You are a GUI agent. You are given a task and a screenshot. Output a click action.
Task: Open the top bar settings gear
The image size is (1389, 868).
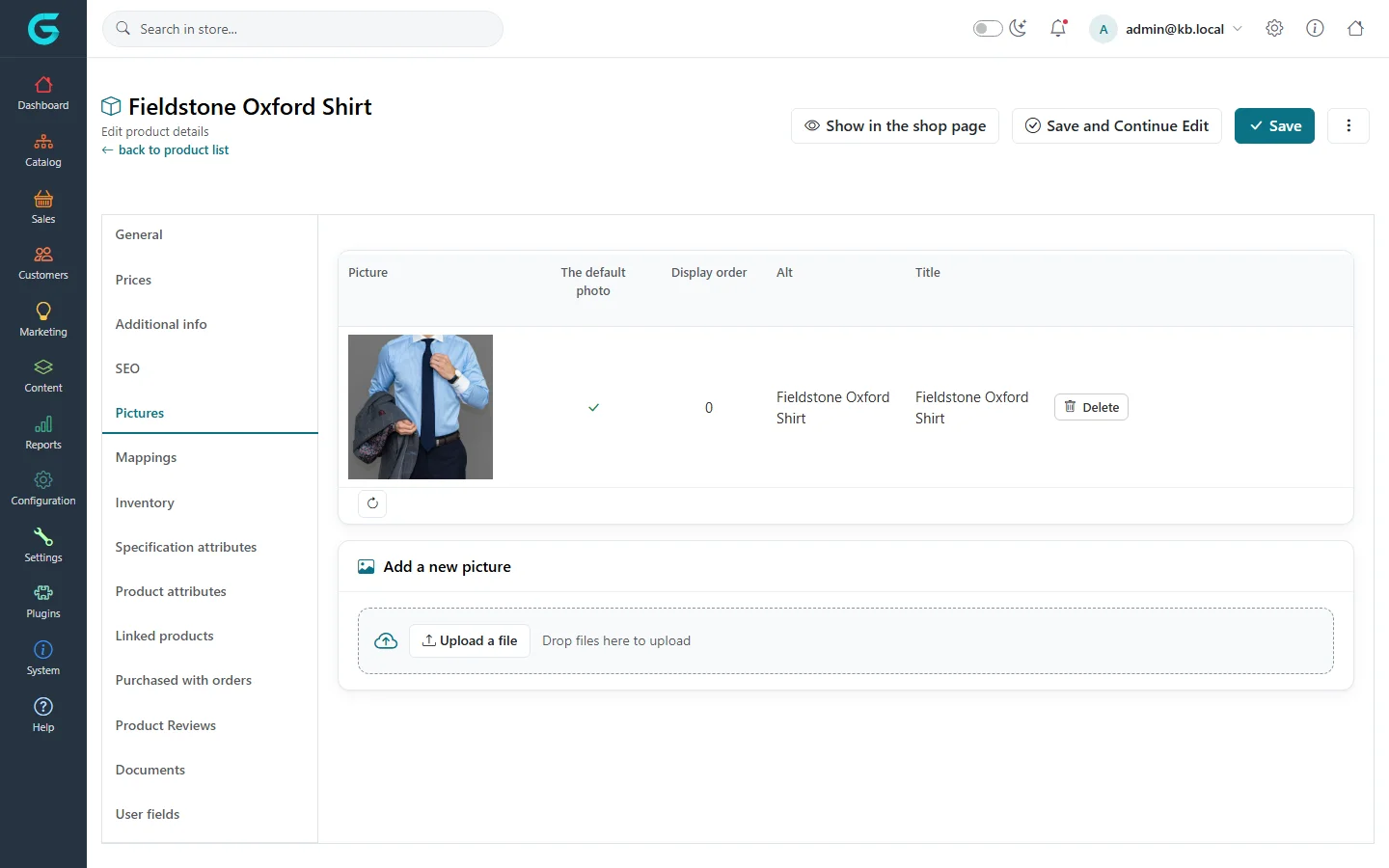coord(1274,29)
